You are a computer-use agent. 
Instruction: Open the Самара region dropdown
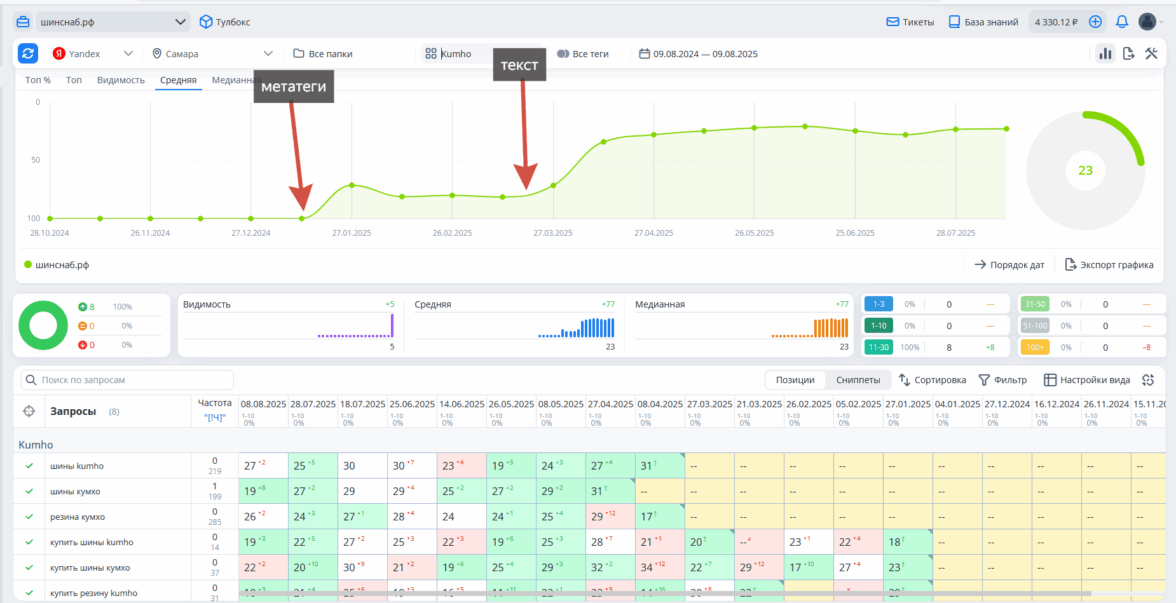(x=212, y=54)
